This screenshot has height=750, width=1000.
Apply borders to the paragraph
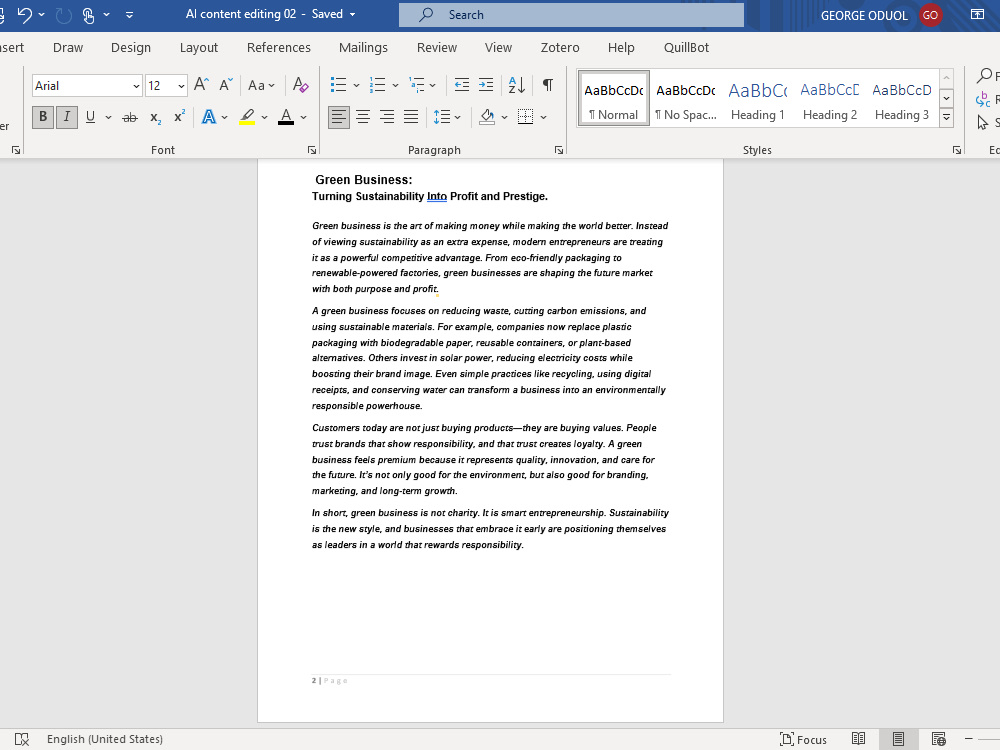point(526,117)
